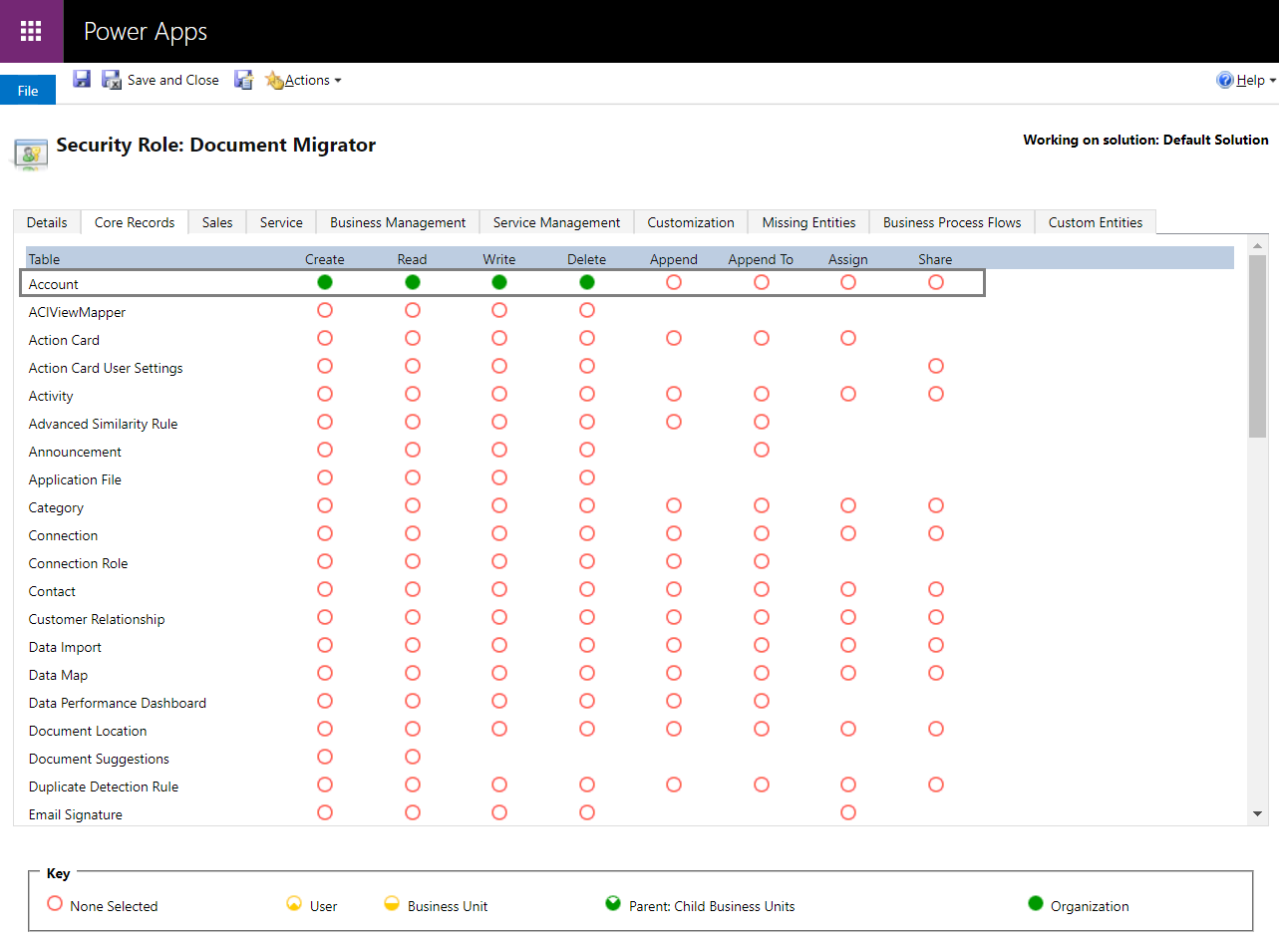1280x942 pixels.
Task: Select the Save and Close disk icon
Action: [111, 80]
